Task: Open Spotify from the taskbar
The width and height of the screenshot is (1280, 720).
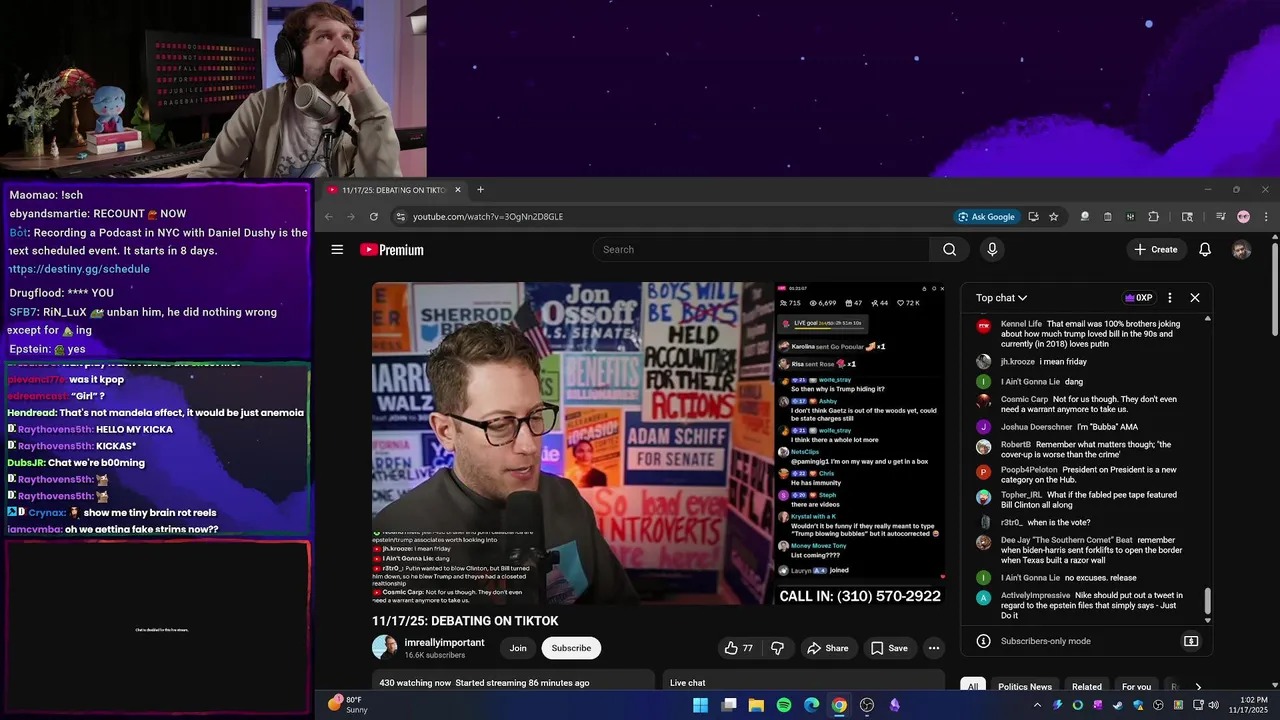Action: pyautogui.click(x=784, y=705)
